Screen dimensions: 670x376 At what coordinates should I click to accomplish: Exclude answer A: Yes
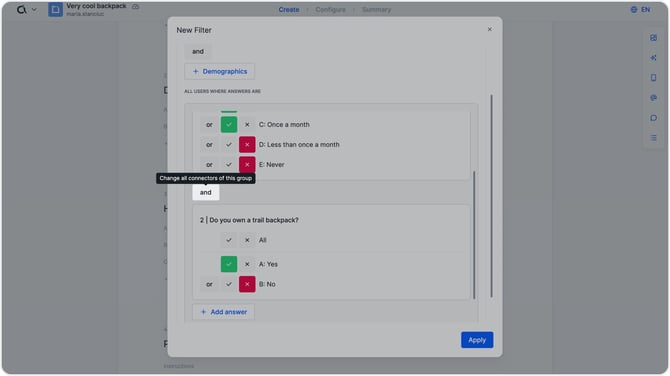pyautogui.click(x=247, y=264)
